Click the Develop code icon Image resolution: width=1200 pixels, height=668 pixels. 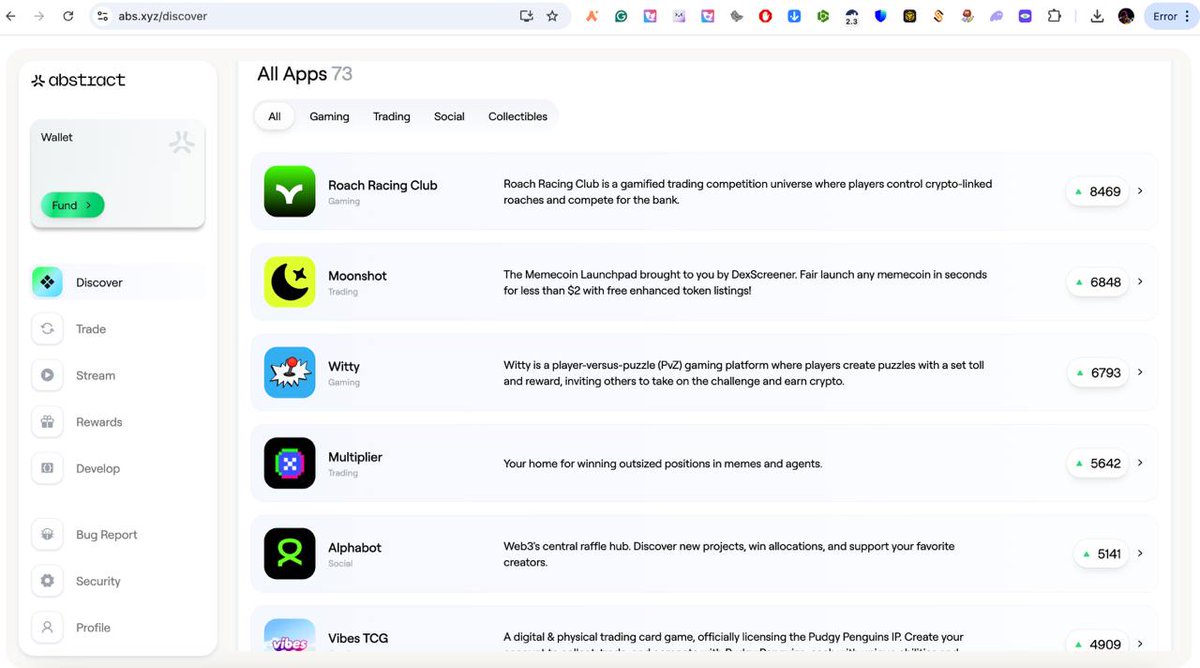47,468
